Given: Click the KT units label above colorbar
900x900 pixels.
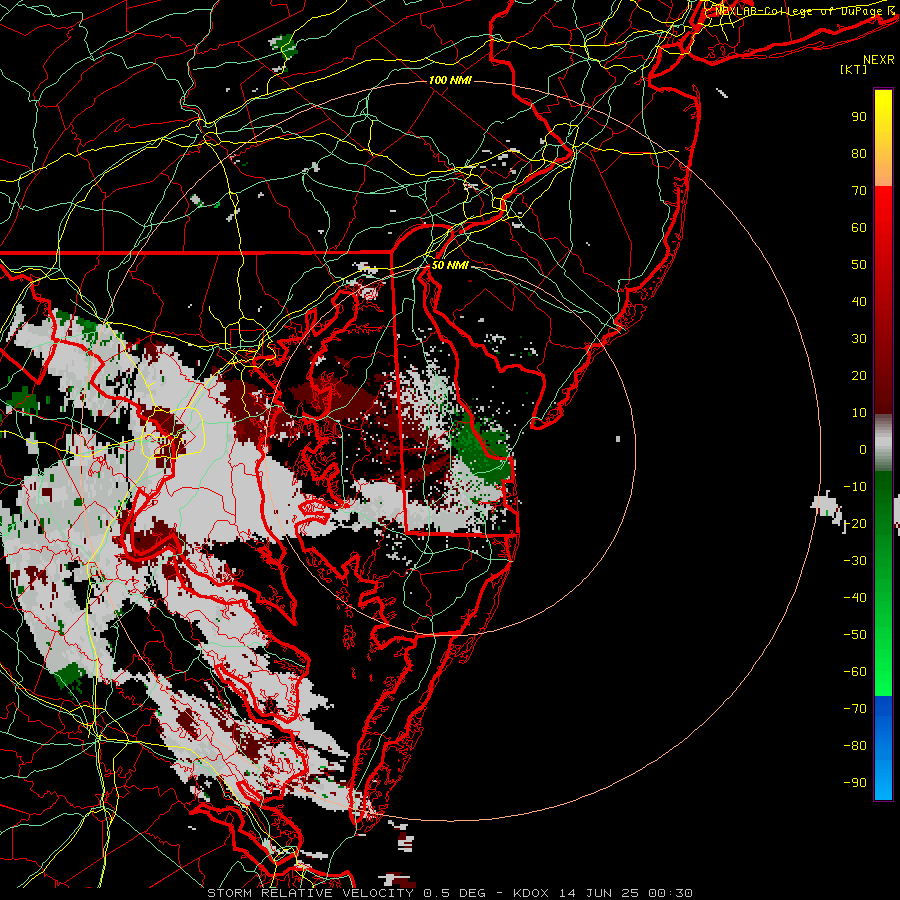Looking at the screenshot, I should coord(854,69).
